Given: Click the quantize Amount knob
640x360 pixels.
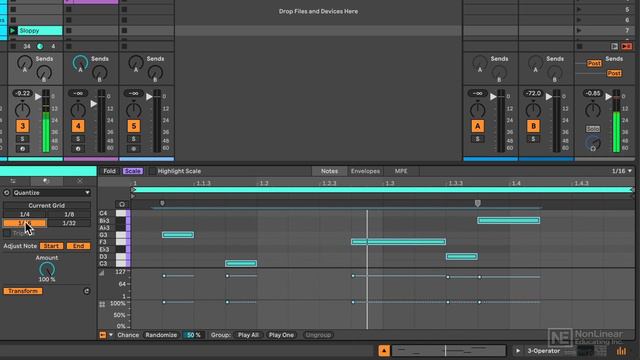Looking at the screenshot, I should click(x=47, y=269).
